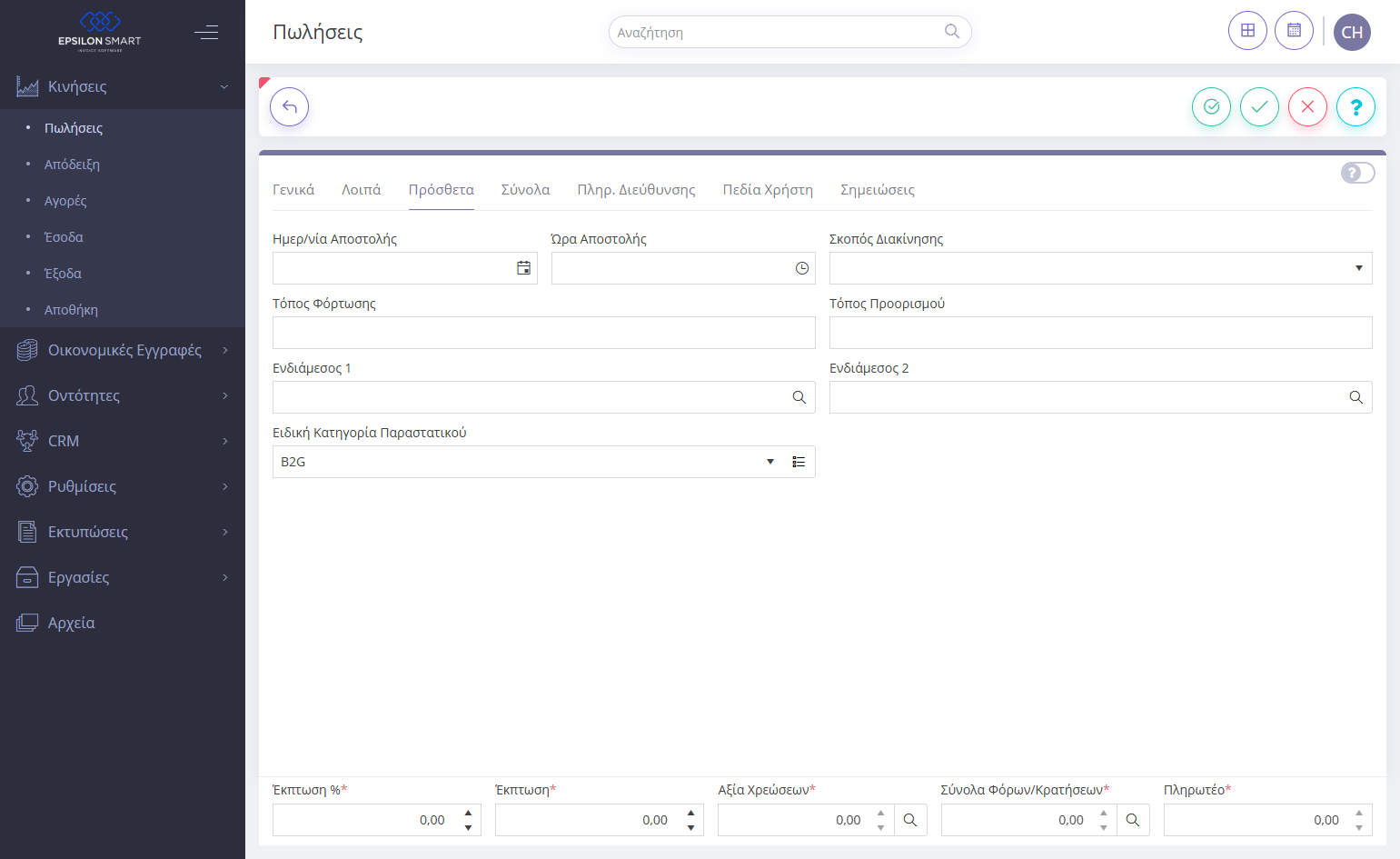
Task: Click list icon next to B2G dropdown
Action: 799,462
